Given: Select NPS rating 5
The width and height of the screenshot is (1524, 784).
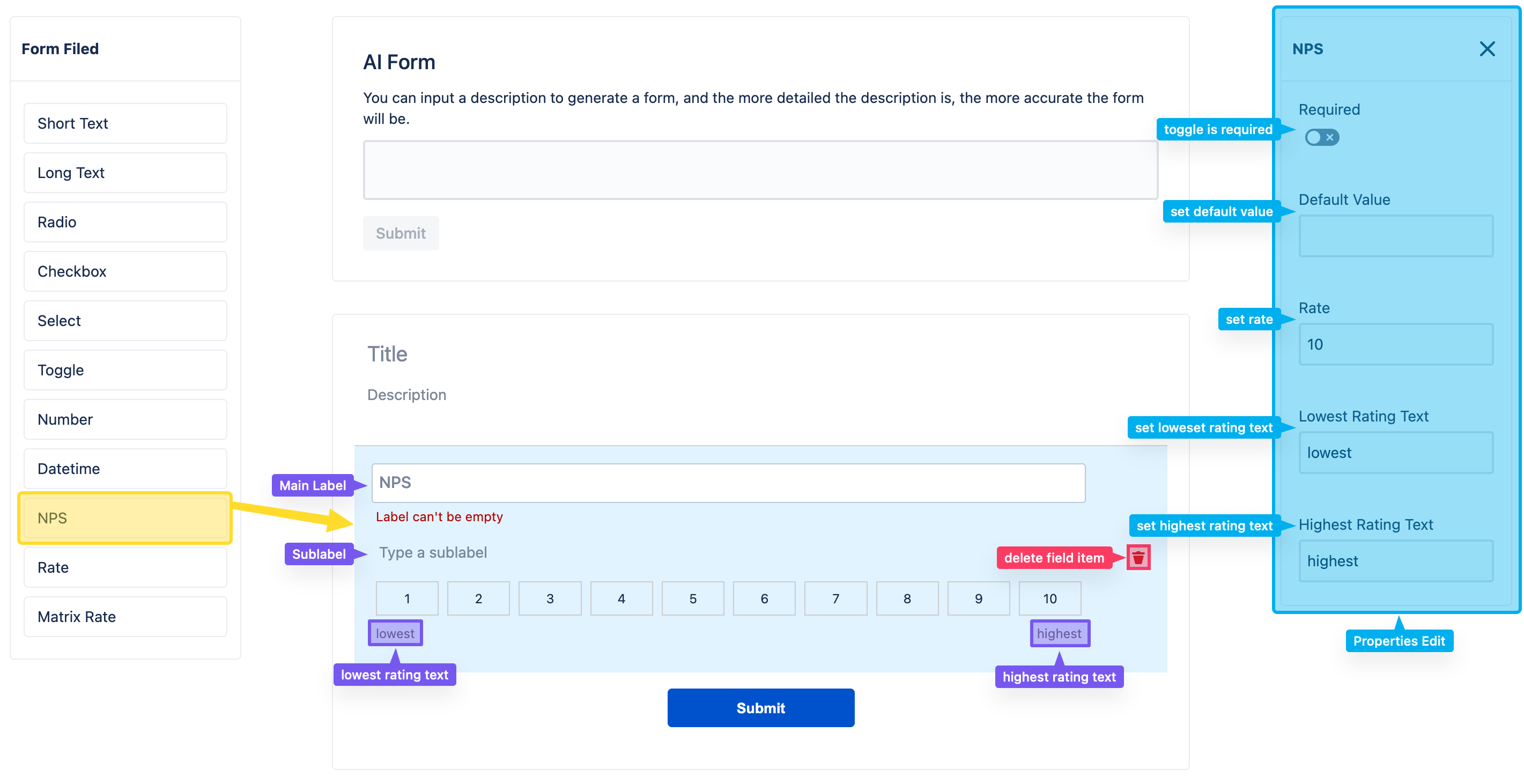Looking at the screenshot, I should click(x=693, y=598).
